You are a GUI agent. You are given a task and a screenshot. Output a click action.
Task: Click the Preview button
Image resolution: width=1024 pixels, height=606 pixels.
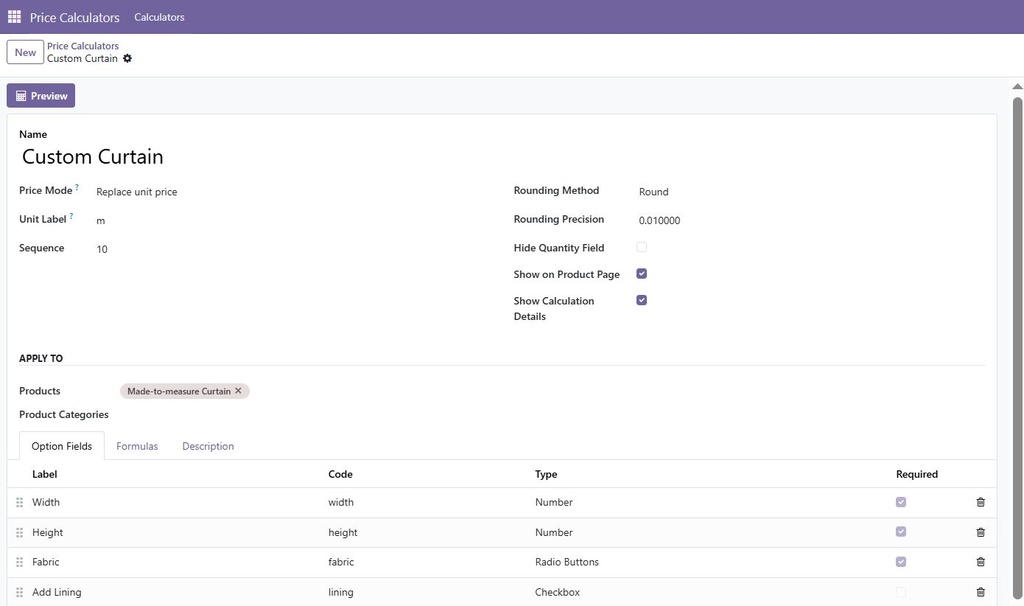41,96
